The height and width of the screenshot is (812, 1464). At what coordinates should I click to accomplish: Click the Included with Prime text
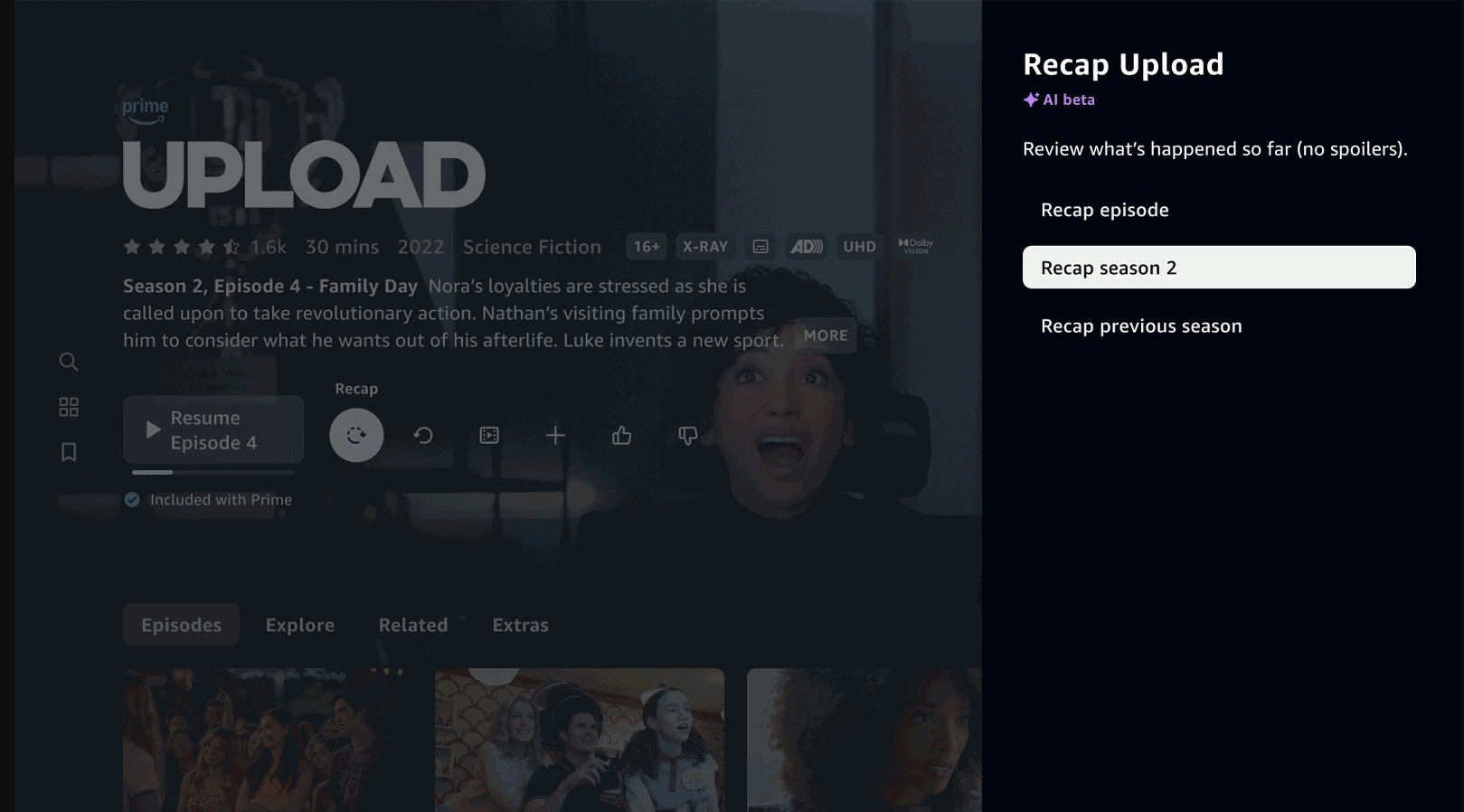221,500
